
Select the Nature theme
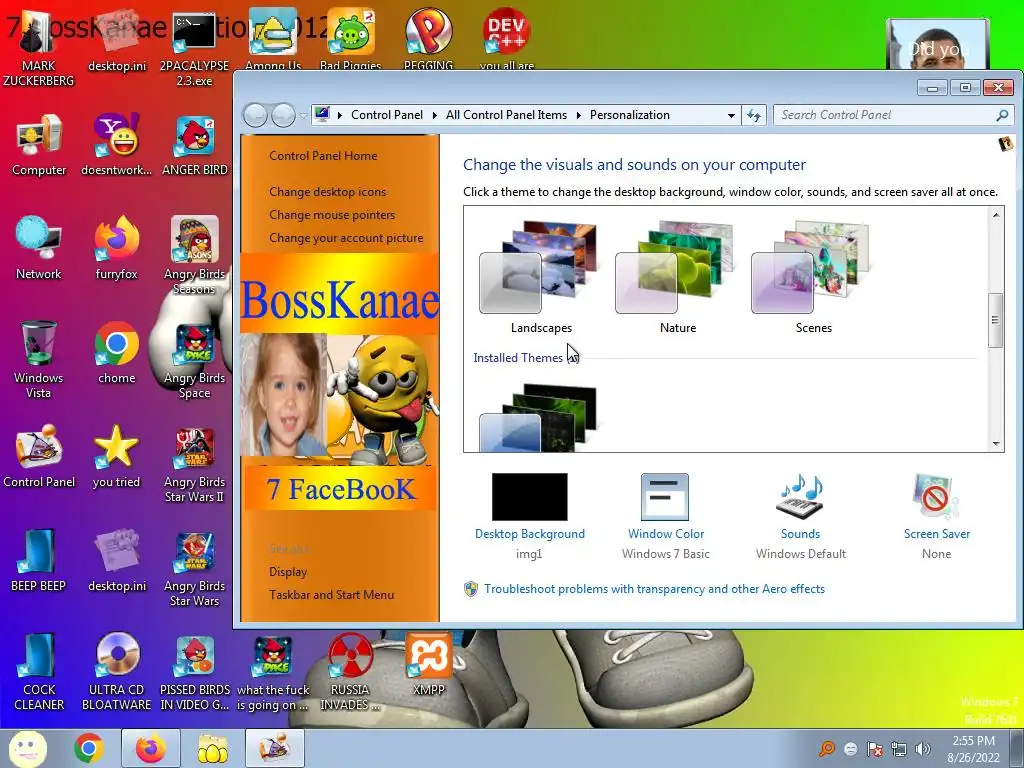677,278
